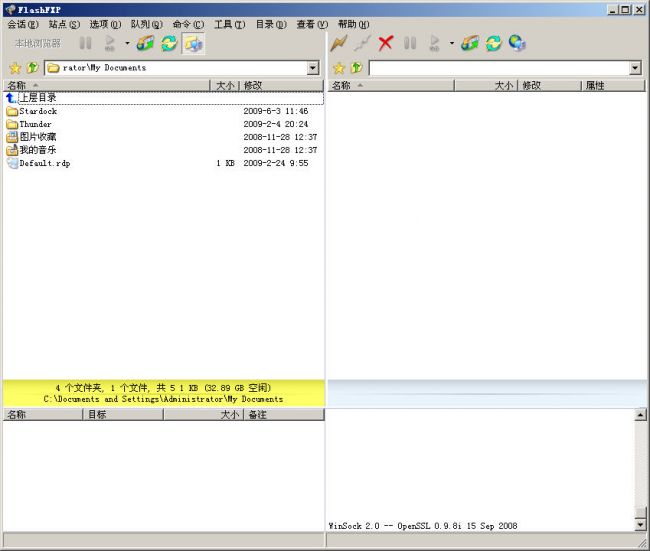The height and width of the screenshot is (551, 650).
Task: Click the right pane up-folder arrow icon
Action: click(x=357, y=68)
